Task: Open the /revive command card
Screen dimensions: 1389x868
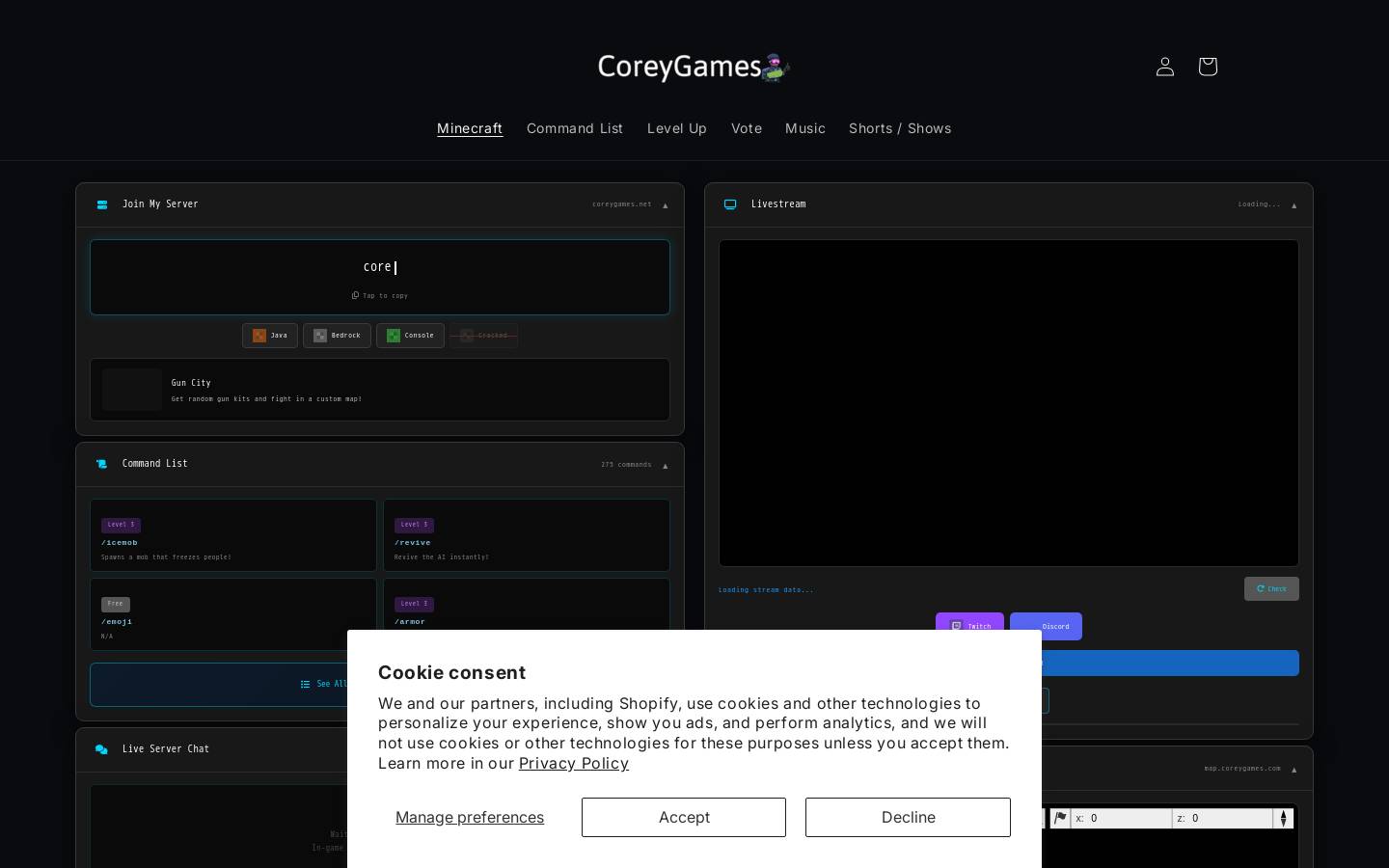Action: click(527, 535)
